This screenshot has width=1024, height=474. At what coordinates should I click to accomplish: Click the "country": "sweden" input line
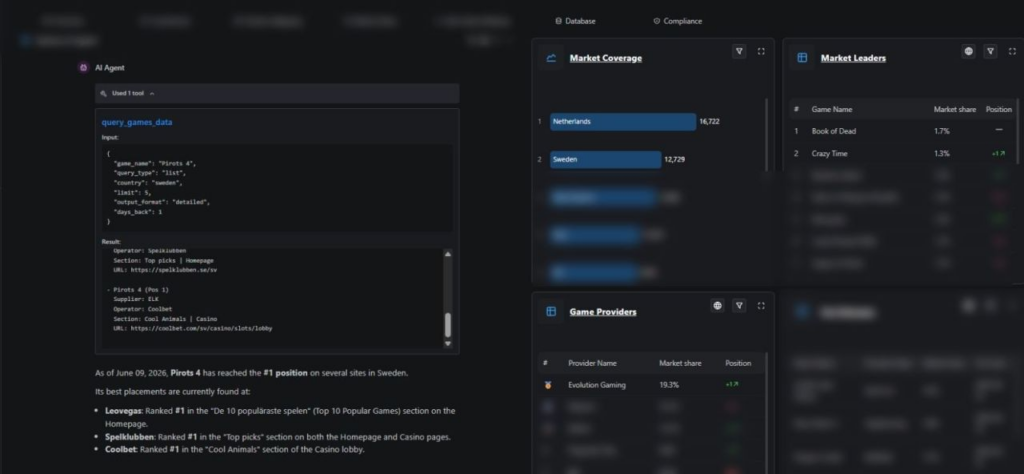(x=148, y=183)
